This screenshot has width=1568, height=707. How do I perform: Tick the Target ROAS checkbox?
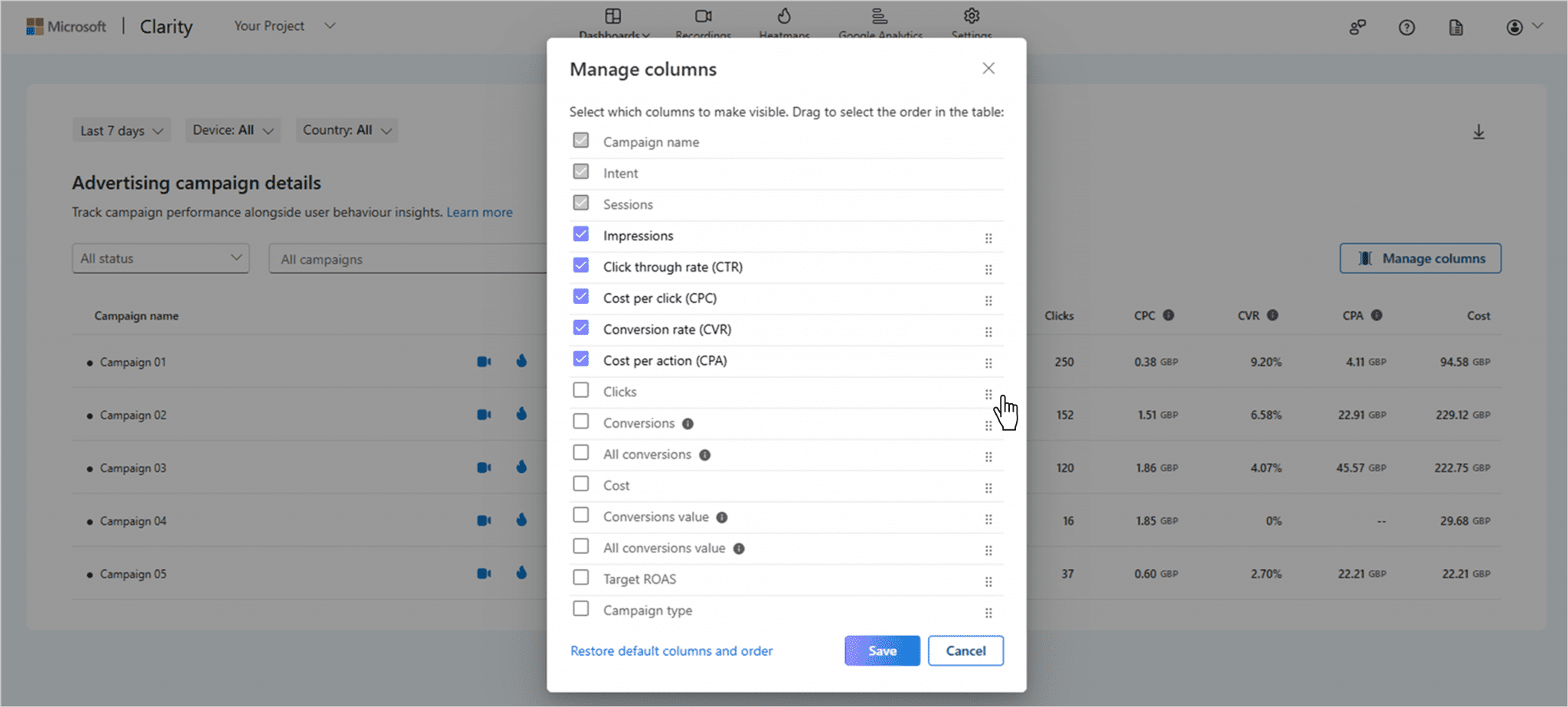[581, 578]
